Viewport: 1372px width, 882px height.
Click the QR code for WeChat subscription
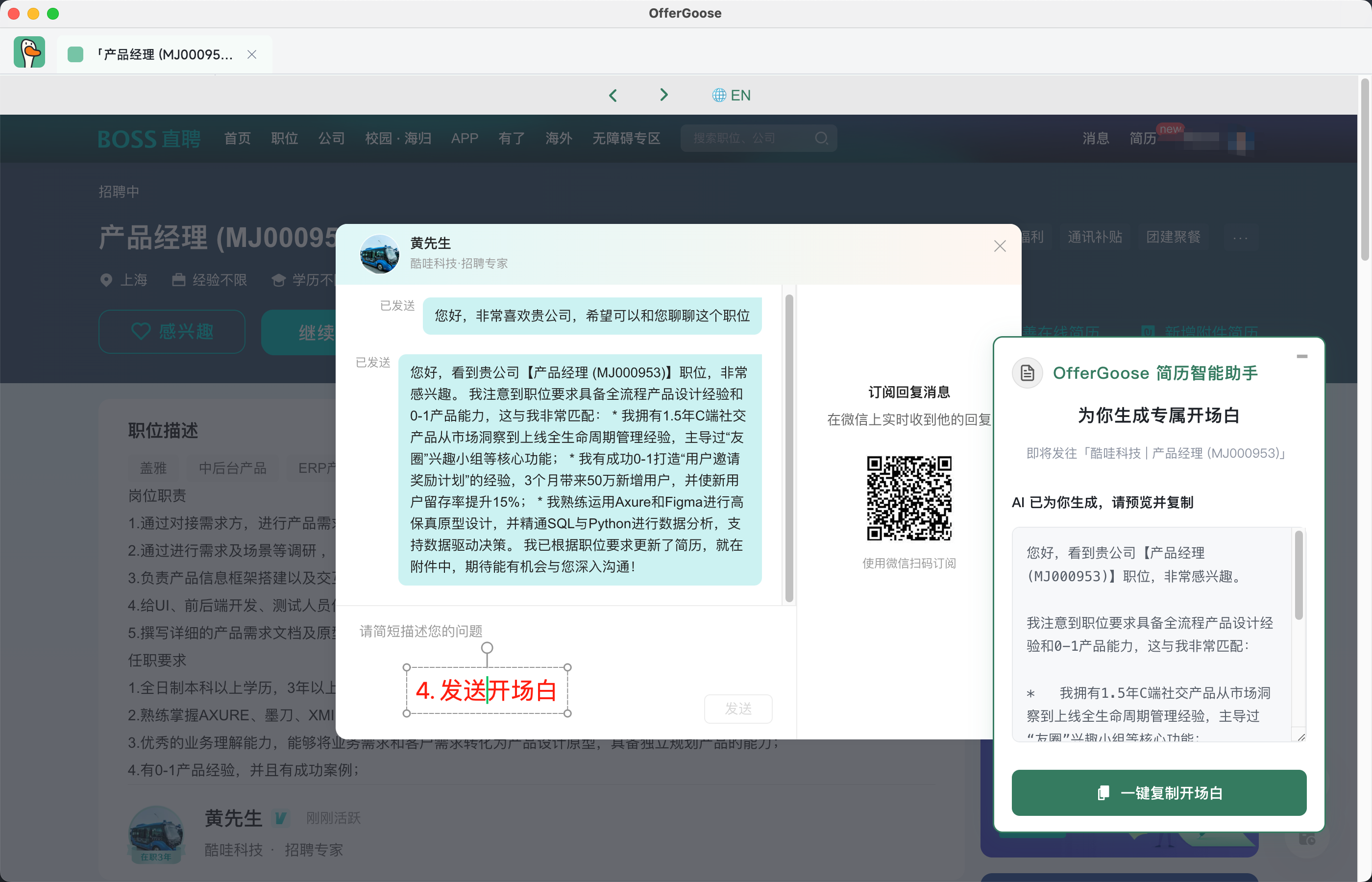909,498
